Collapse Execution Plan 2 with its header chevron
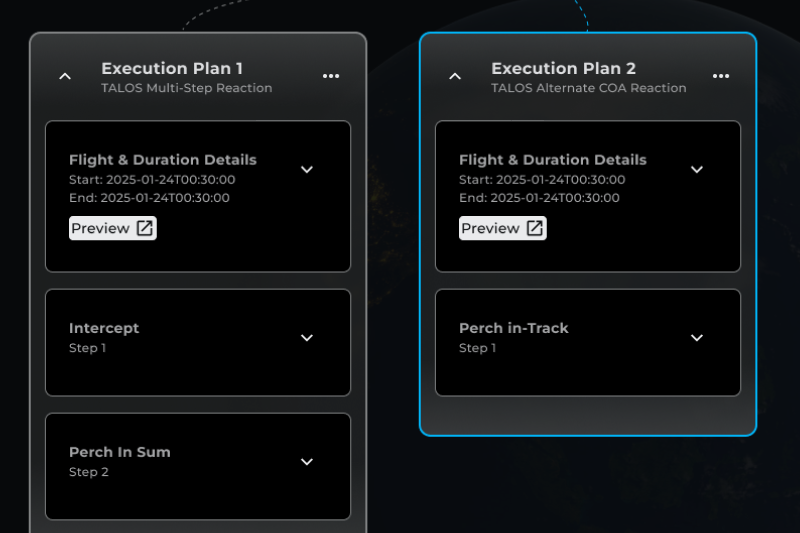The width and height of the screenshot is (800, 533). click(455, 77)
